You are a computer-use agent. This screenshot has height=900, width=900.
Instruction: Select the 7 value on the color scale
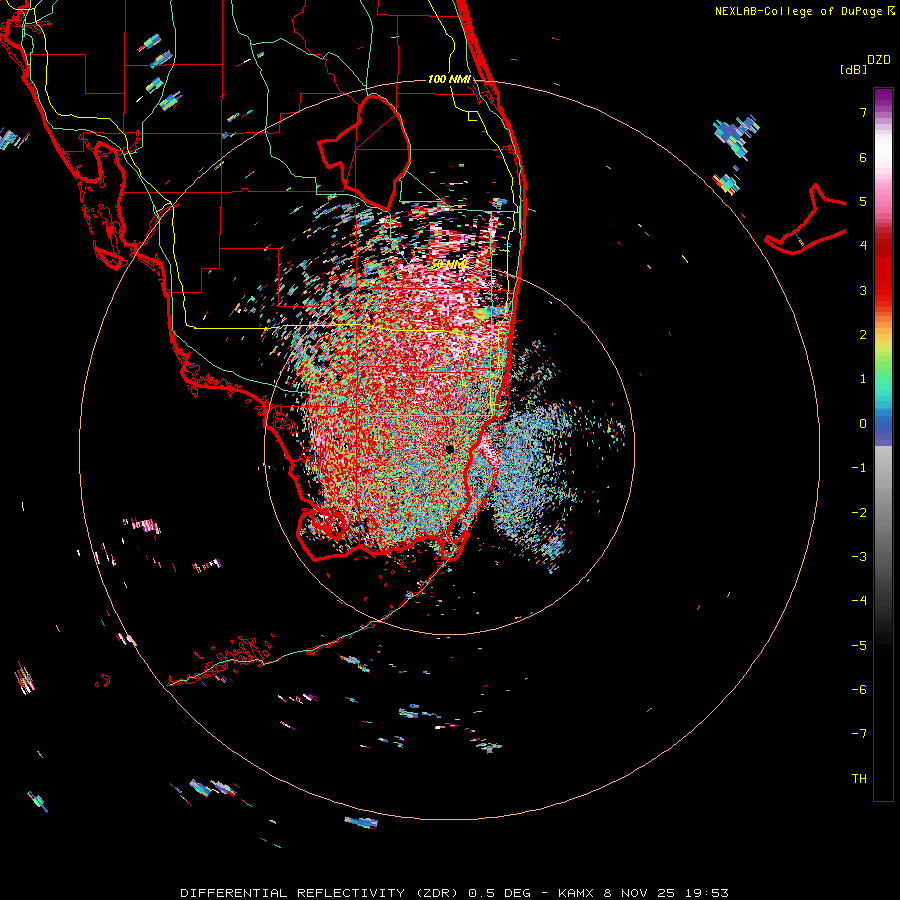point(863,112)
